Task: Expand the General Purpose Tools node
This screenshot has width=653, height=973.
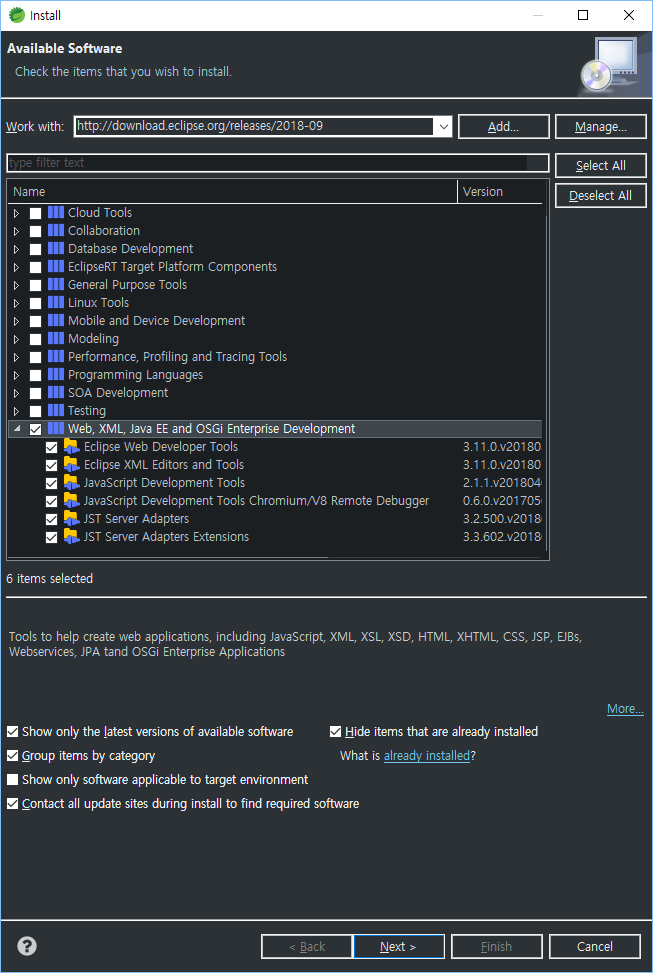Action: [17, 285]
